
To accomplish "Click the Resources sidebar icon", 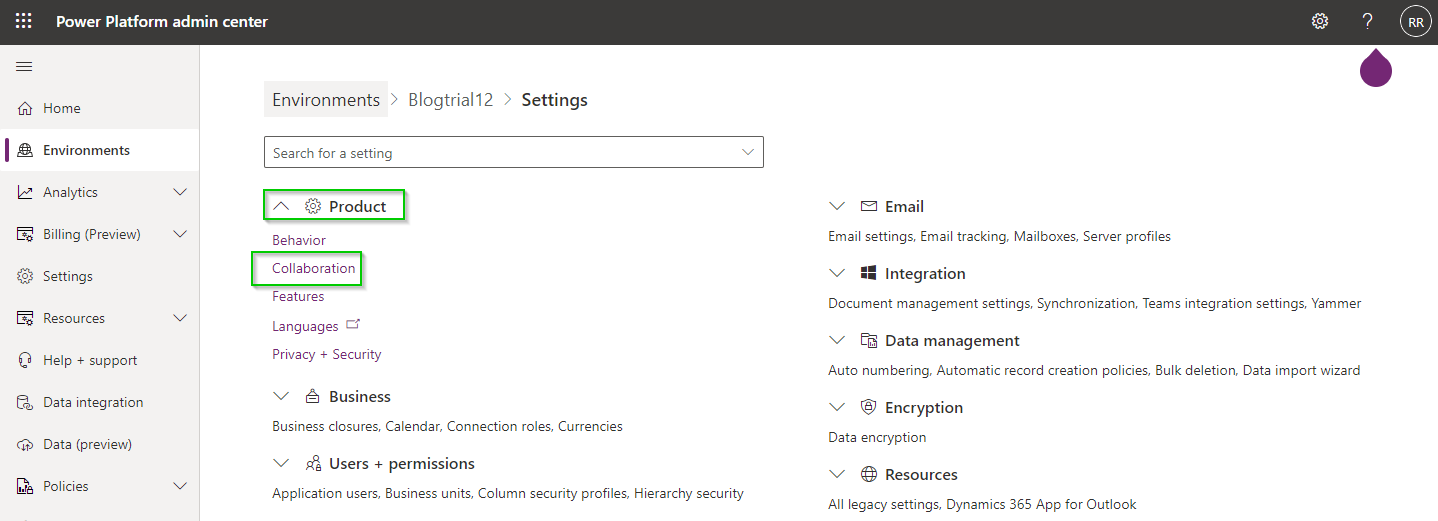I will point(25,318).
